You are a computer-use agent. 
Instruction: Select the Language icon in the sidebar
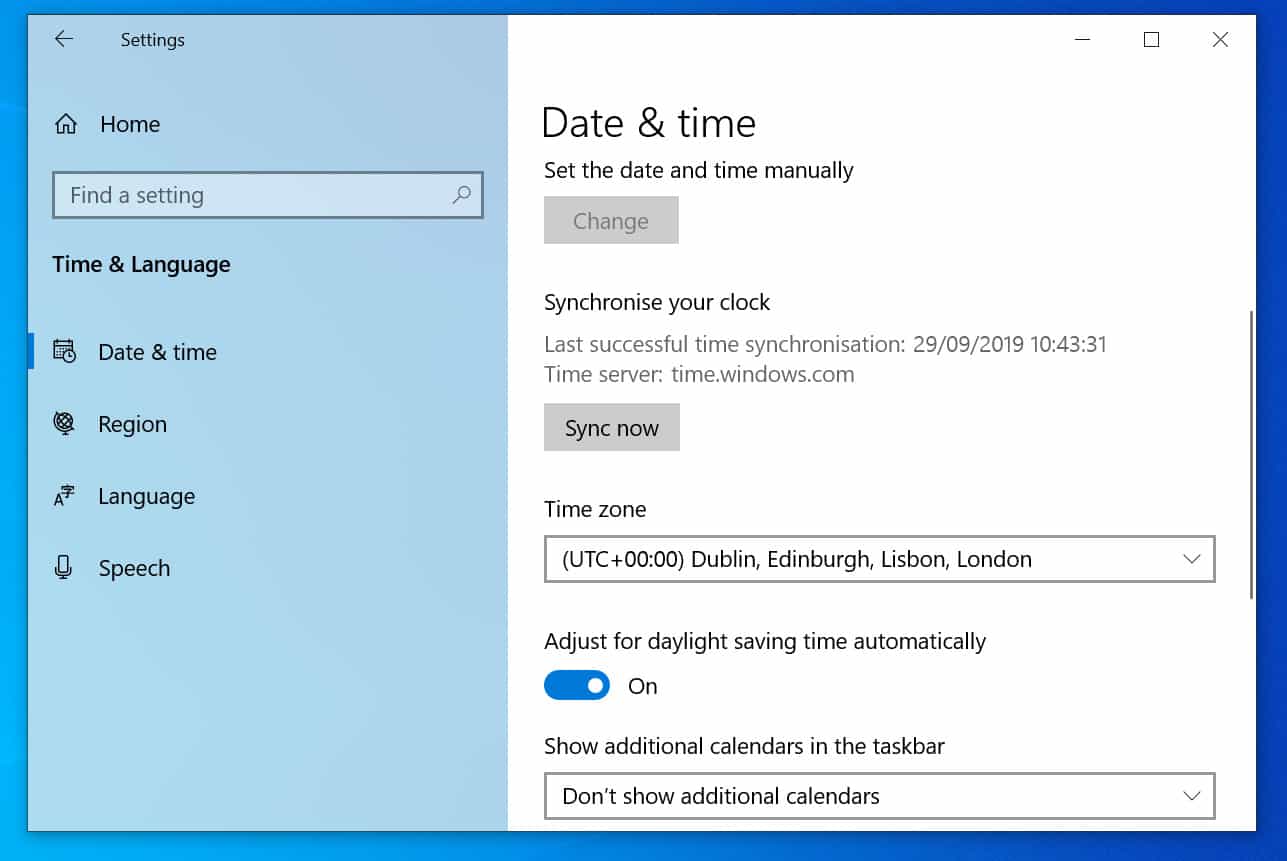(x=62, y=495)
